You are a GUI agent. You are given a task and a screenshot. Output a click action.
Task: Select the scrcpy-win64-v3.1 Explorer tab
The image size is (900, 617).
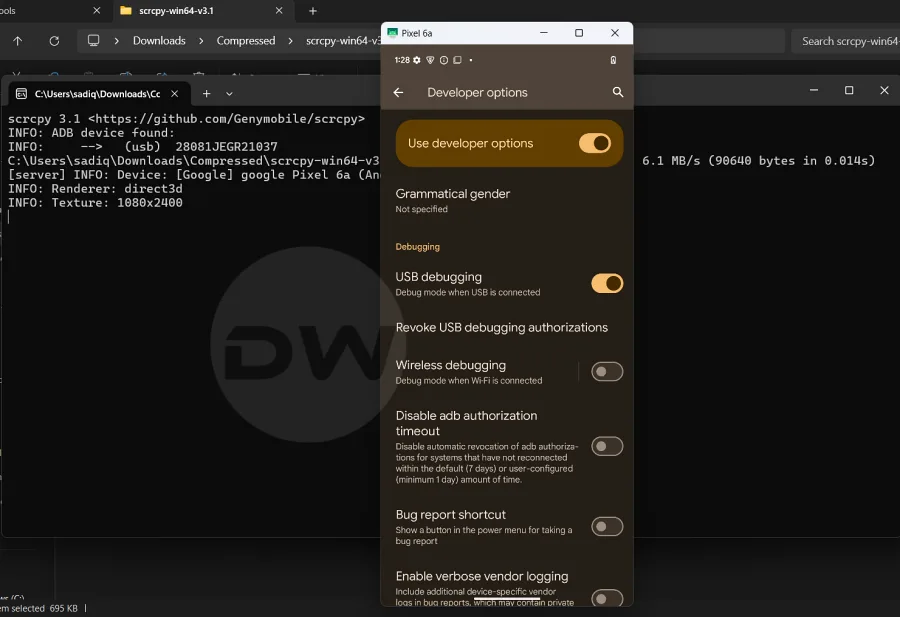(176, 11)
